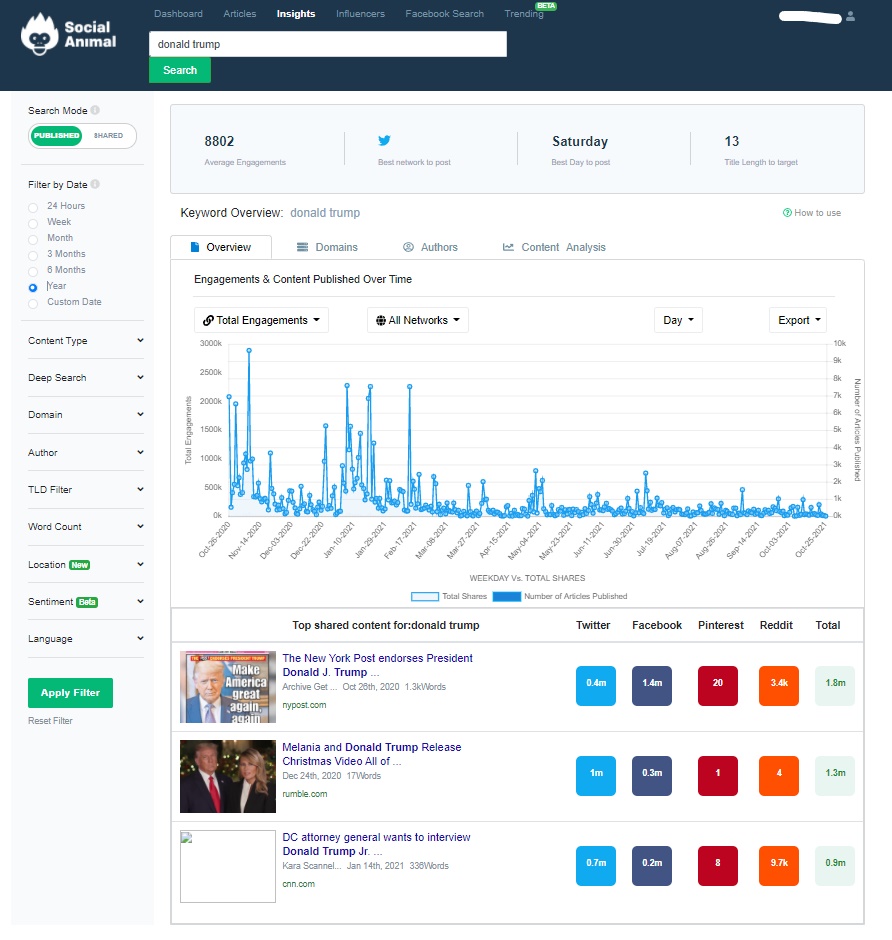Open the New York Post endorses article link
Screen dimensions: 892x940
(377, 665)
